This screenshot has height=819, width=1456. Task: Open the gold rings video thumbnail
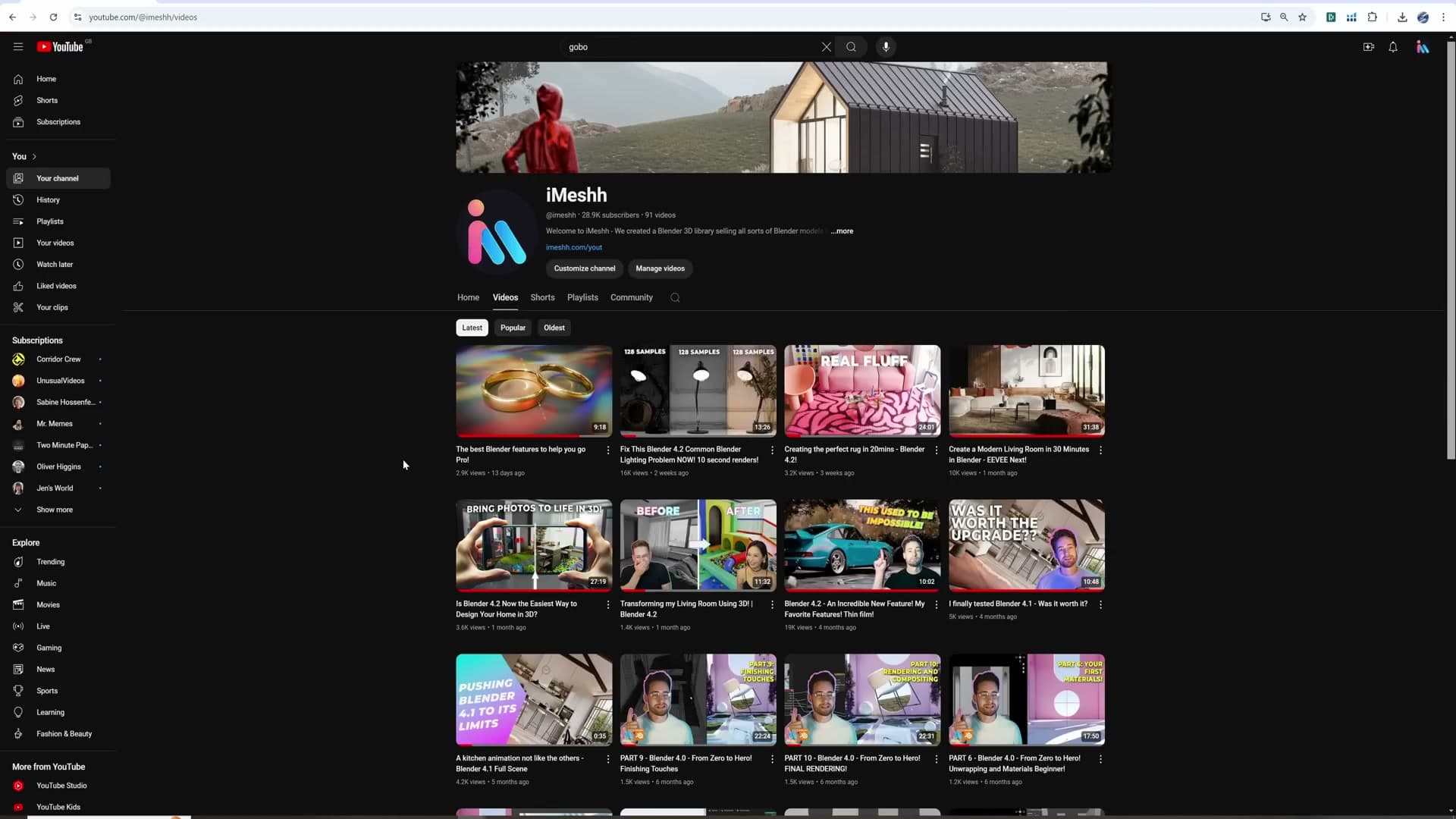coord(534,391)
